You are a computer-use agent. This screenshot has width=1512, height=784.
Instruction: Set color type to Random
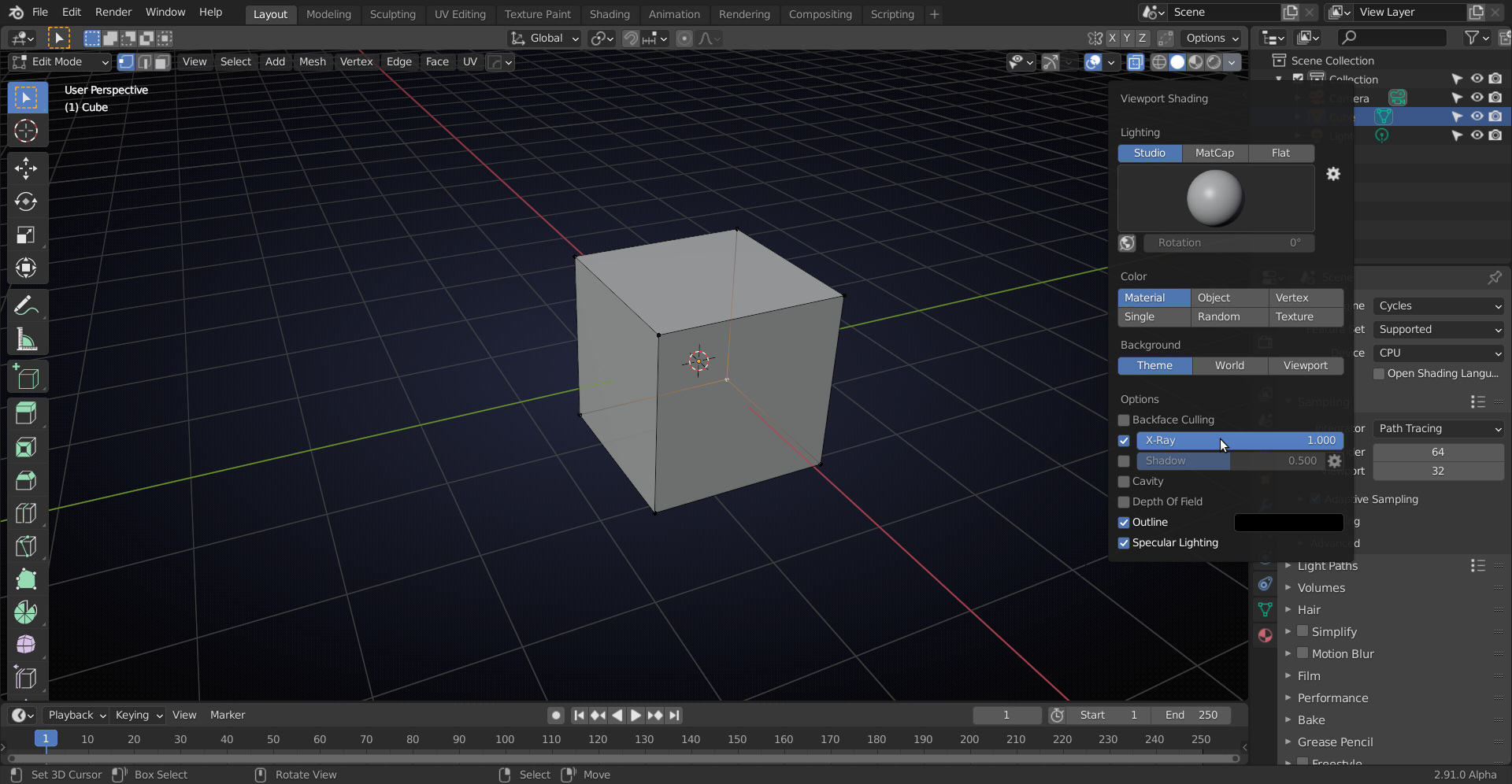1229,317
